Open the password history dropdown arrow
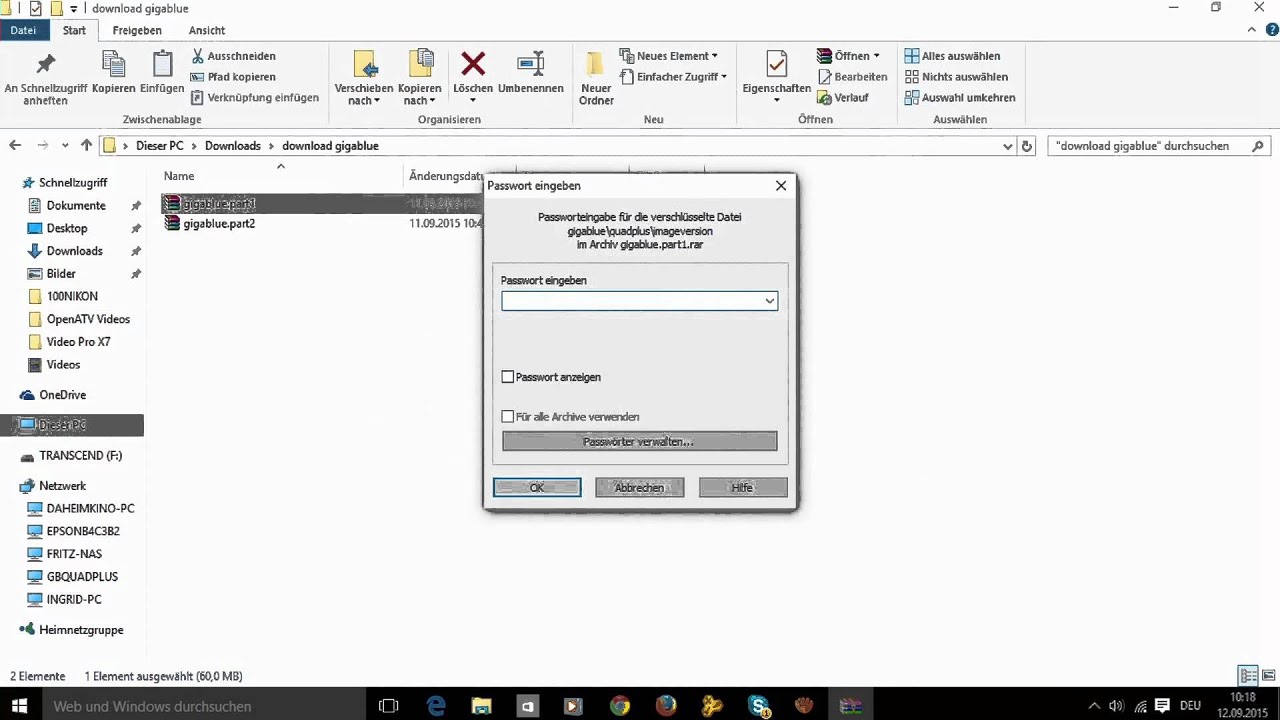The height and width of the screenshot is (720, 1280). click(x=770, y=301)
